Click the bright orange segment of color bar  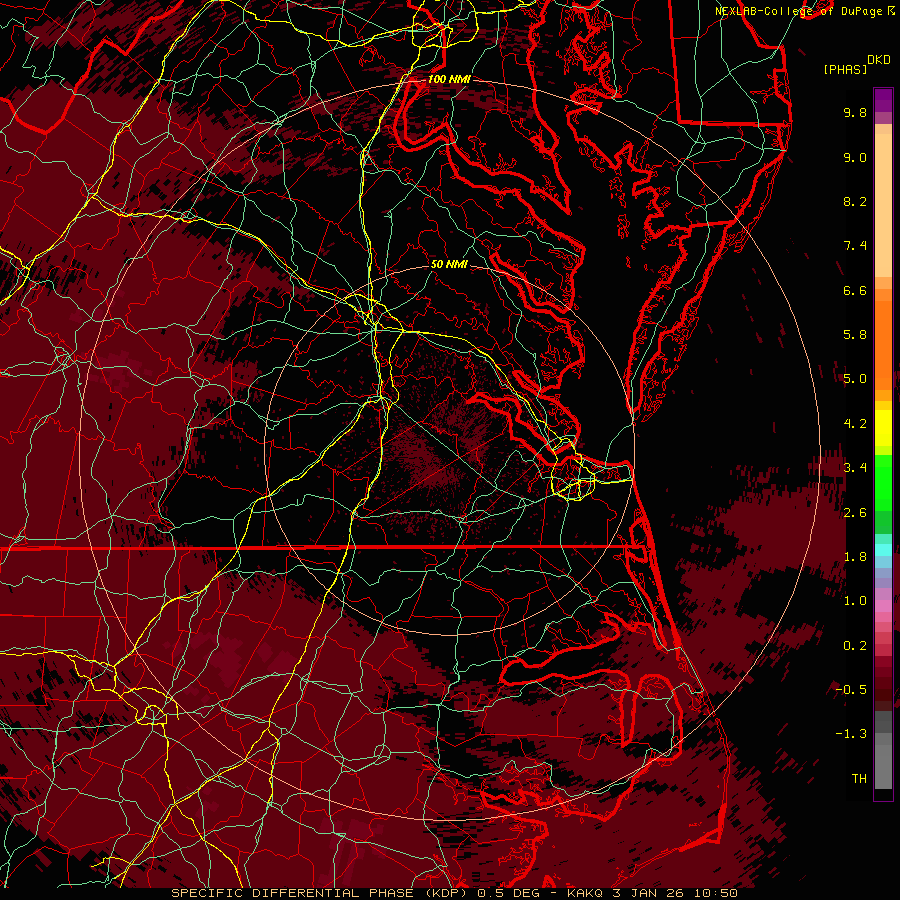pos(883,344)
